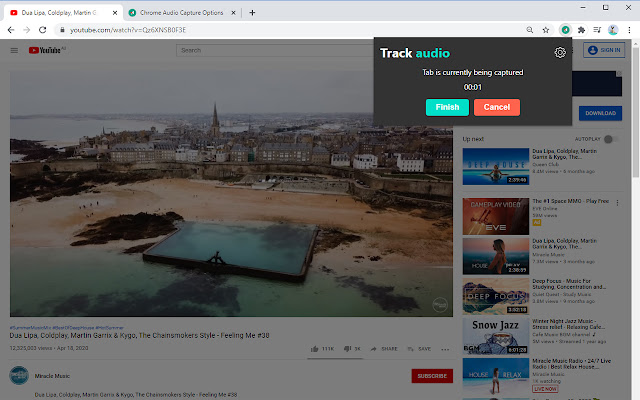
Task: Open Chrome extensions puzzle menu
Action: point(581,30)
